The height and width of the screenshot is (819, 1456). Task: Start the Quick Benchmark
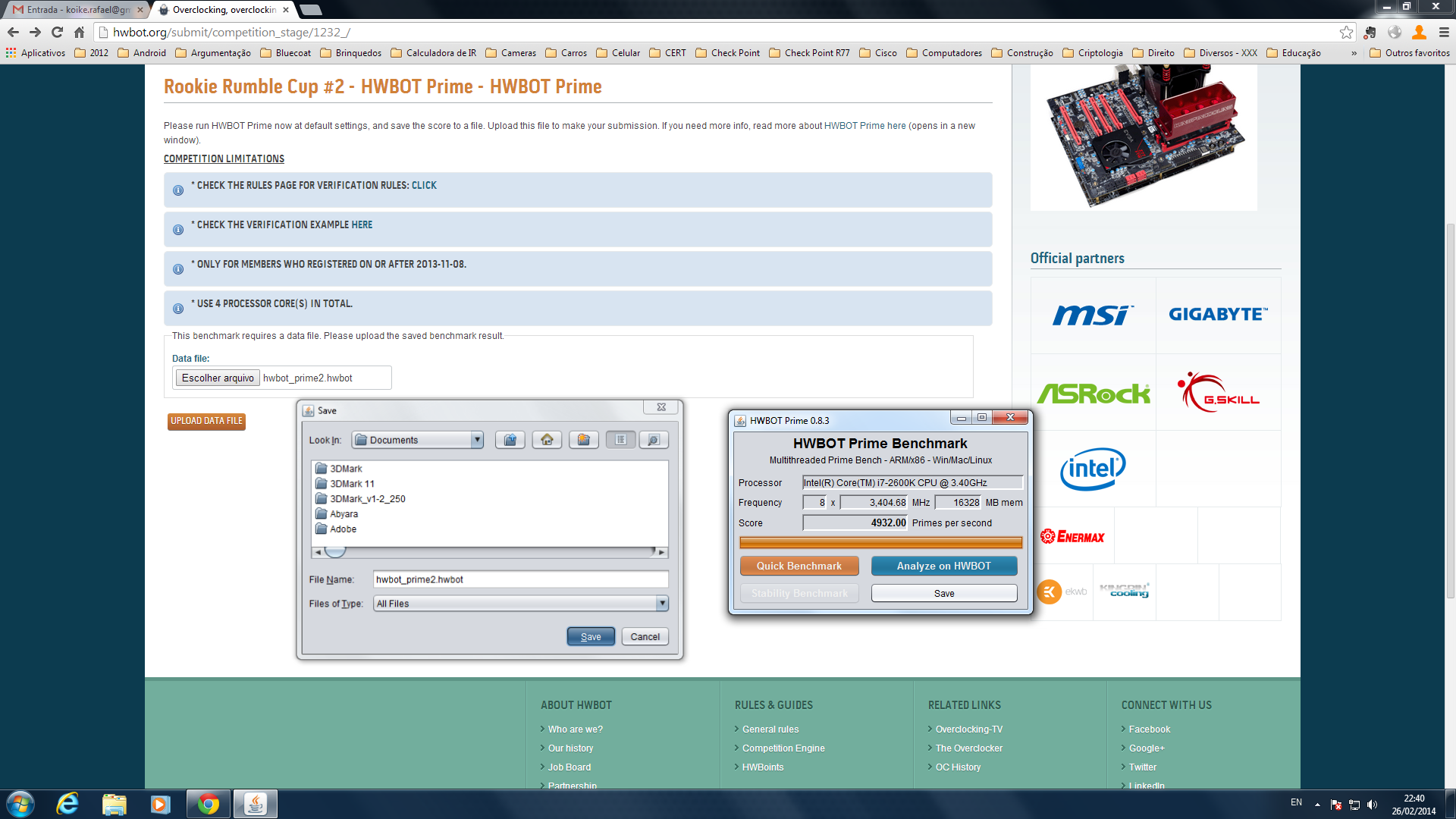(x=799, y=566)
